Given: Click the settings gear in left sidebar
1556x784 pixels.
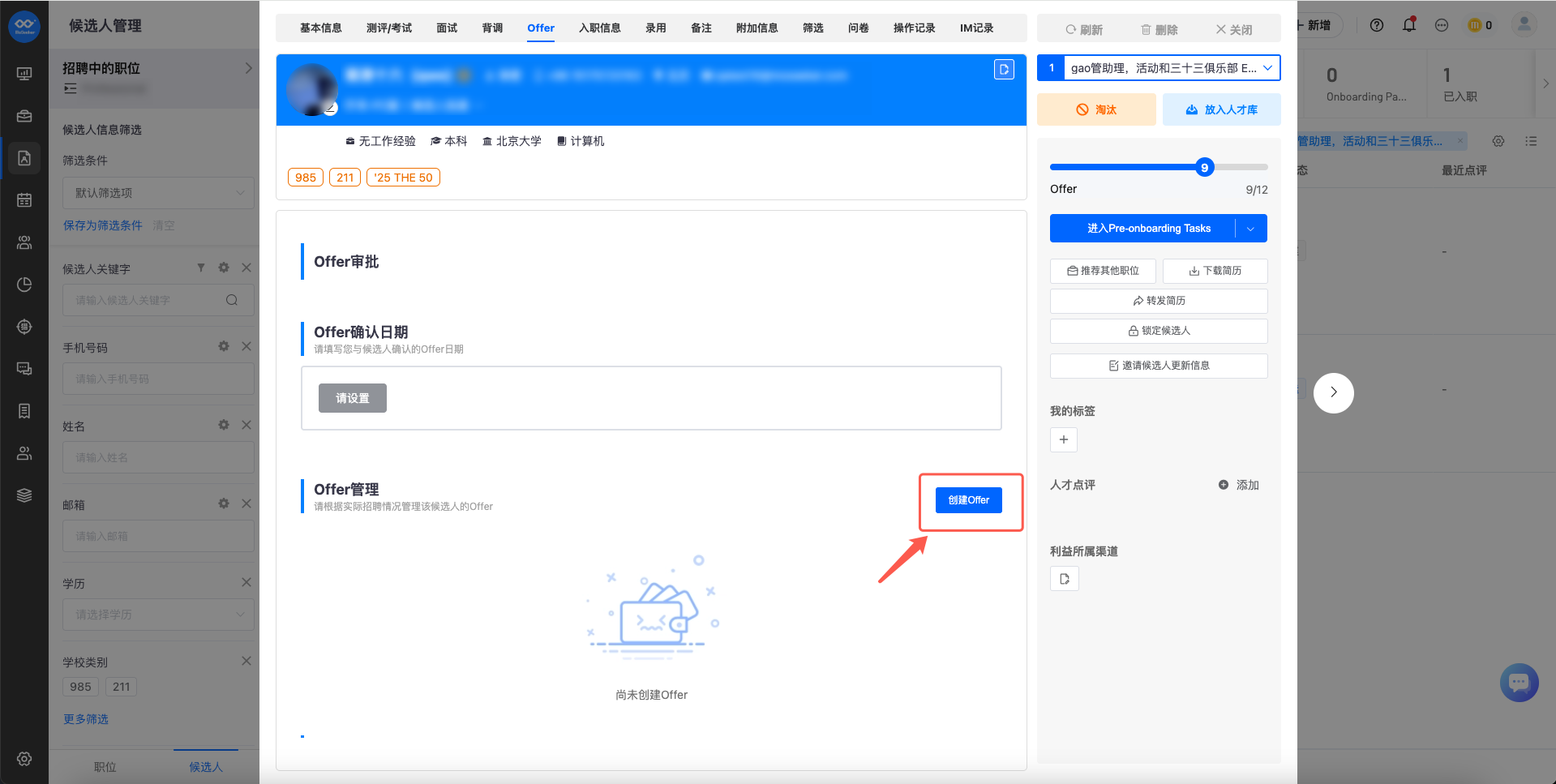Looking at the screenshot, I should (24, 759).
